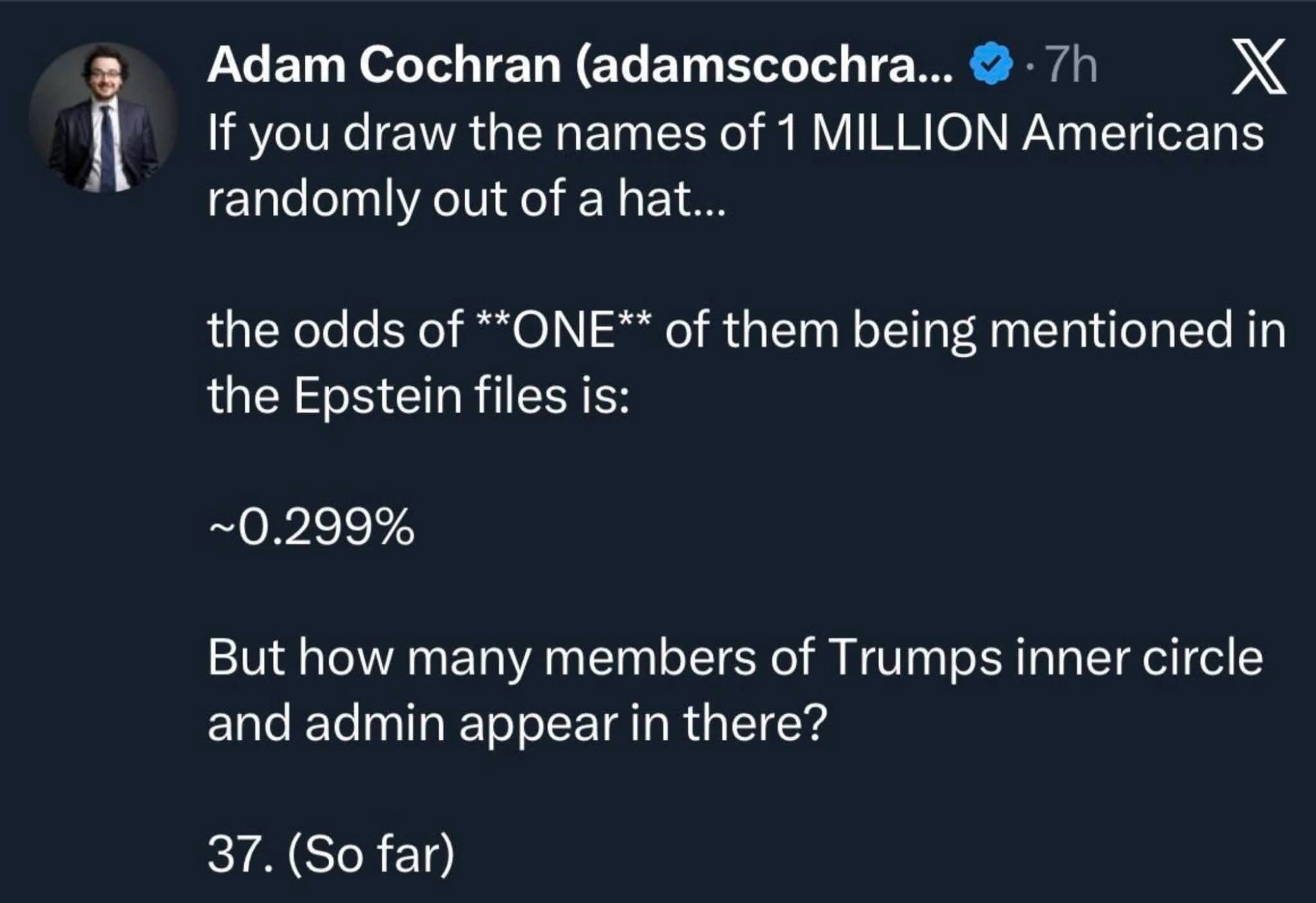Screen dimensions: 1316x903
Task: Click the "~0.299%" figure
Action: [x=311, y=527]
